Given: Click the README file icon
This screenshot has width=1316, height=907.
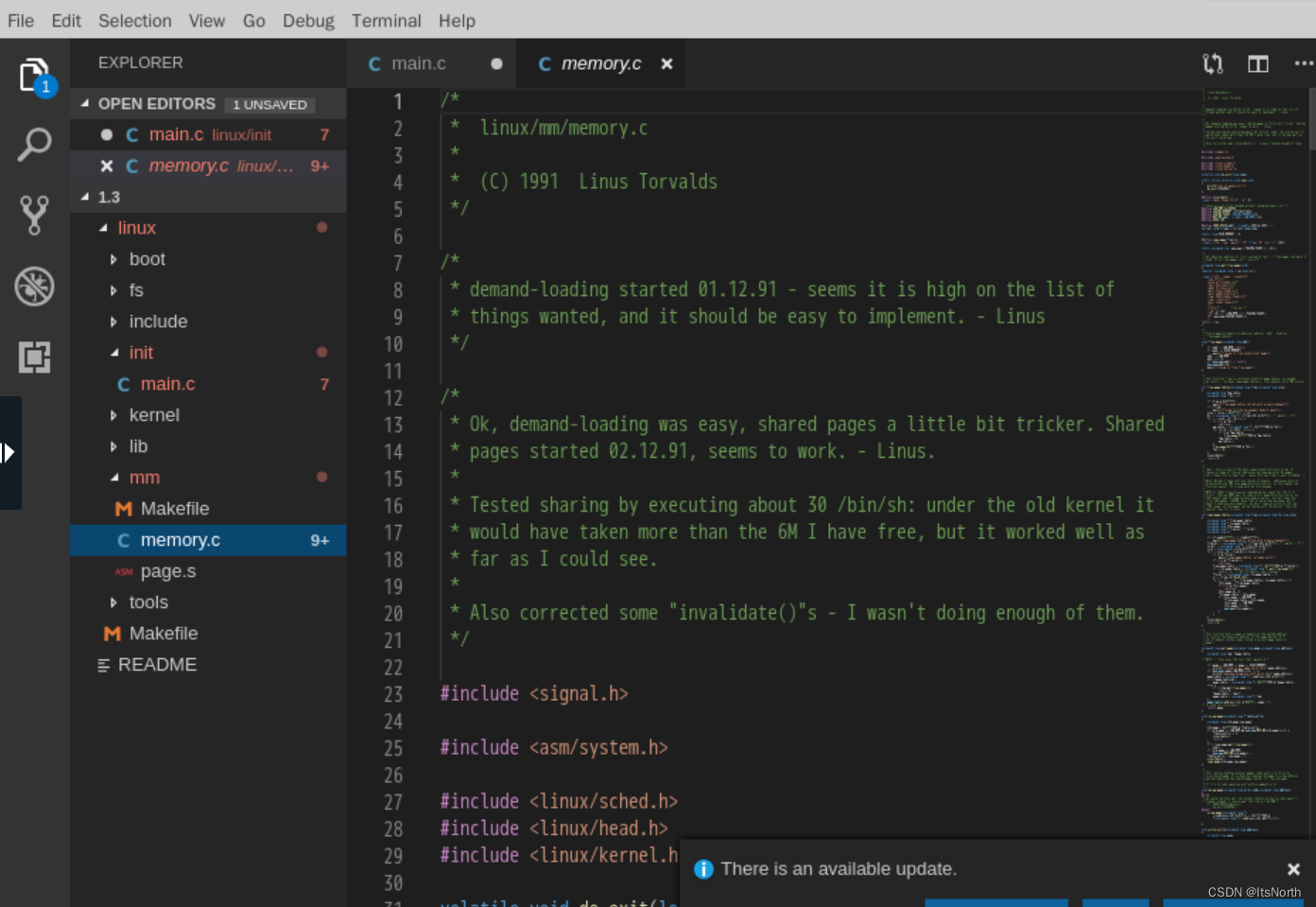Looking at the screenshot, I should pos(104,665).
